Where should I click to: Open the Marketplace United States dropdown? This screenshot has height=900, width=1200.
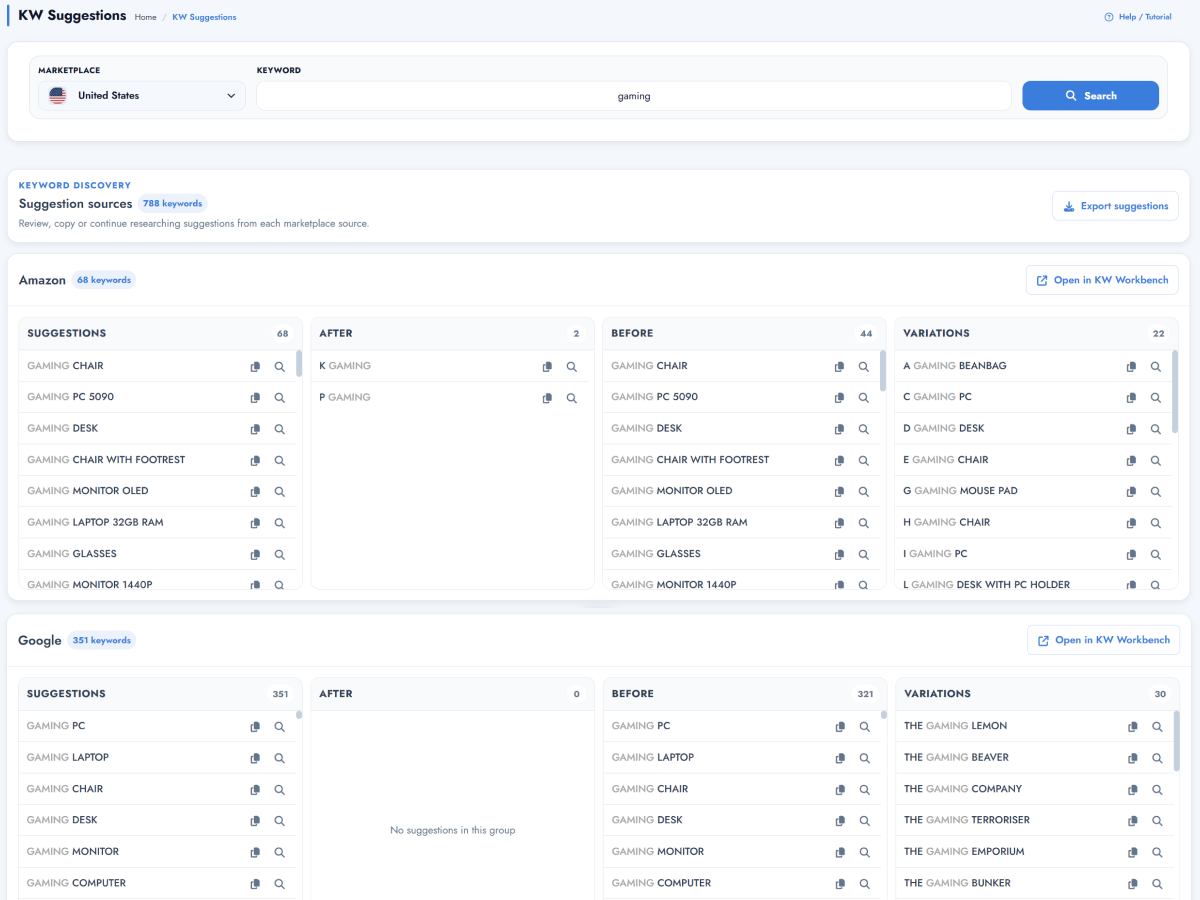[x=142, y=96]
